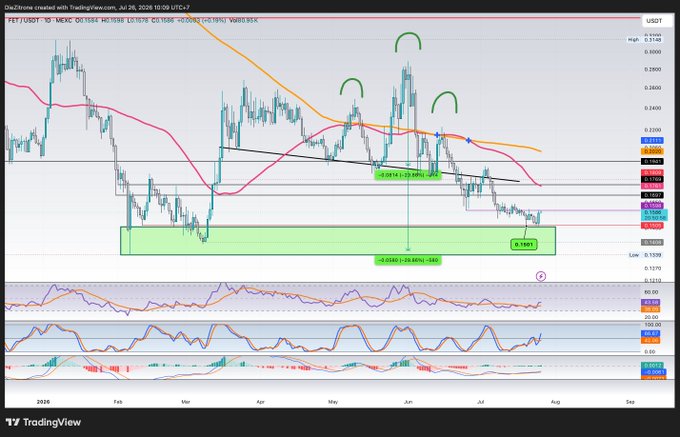Click the blue 0.2111 price axis label
The width and height of the screenshot is (680, 437).
coord(652,140)
